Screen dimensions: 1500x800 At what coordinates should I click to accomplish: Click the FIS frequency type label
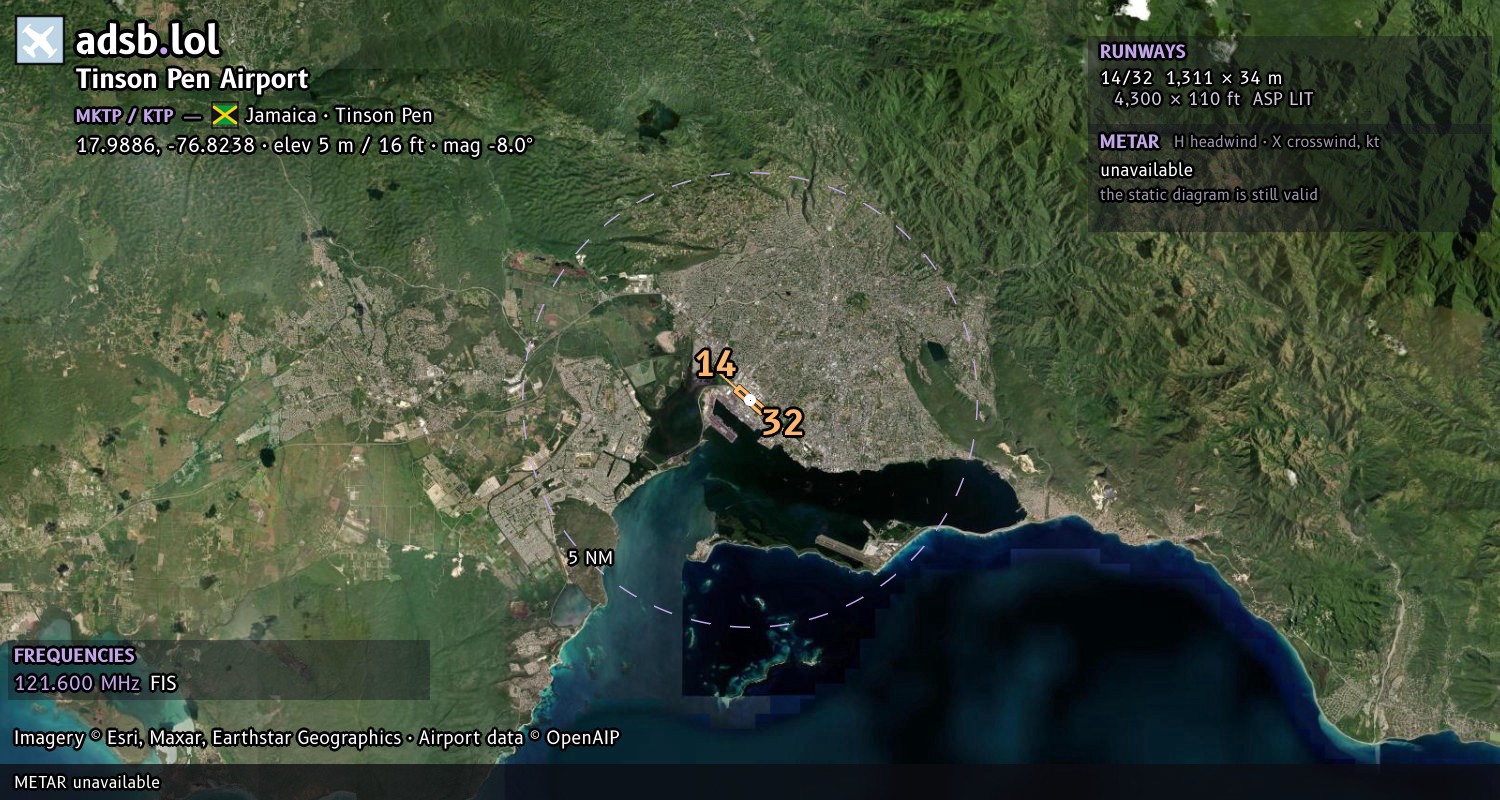pyautogui.click(x=163, y=684)
